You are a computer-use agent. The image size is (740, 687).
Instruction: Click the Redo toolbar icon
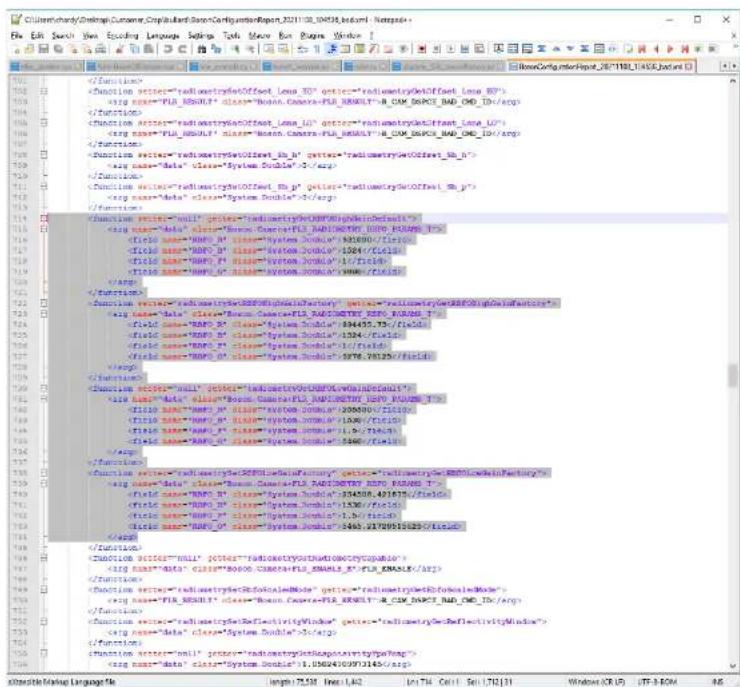click(182, 49)
